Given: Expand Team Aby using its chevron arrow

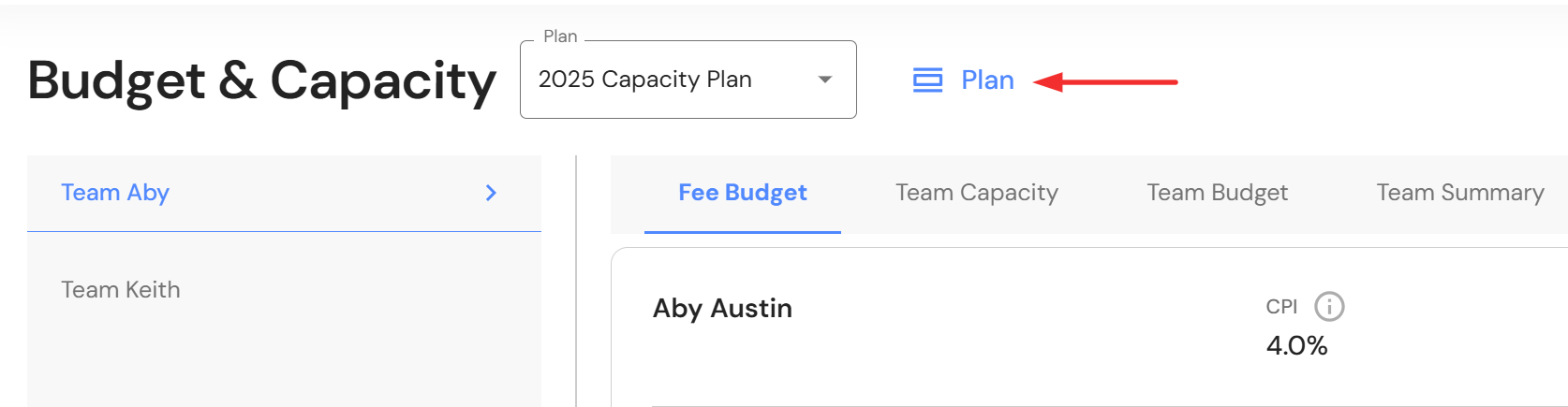Looking at the screenshot, I should click(x=491, y=193).
